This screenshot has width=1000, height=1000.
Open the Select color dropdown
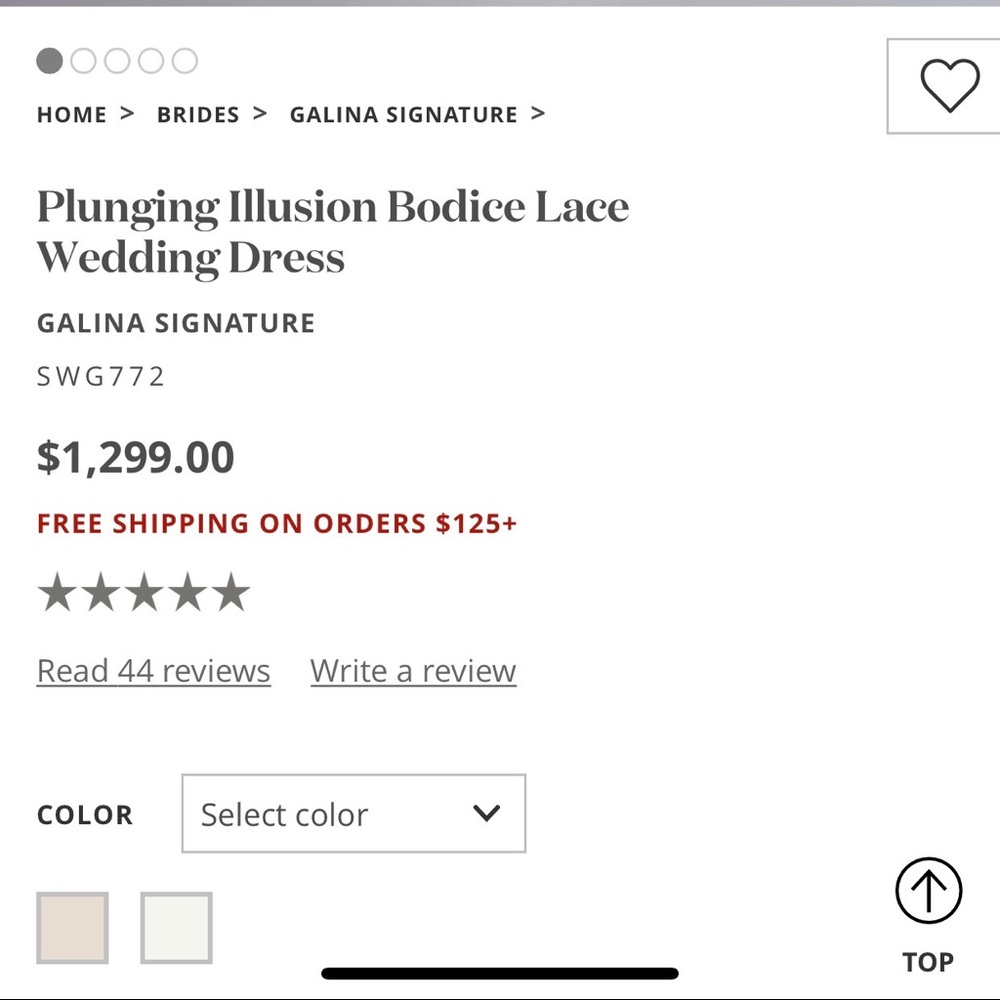(x=354, y=813)
